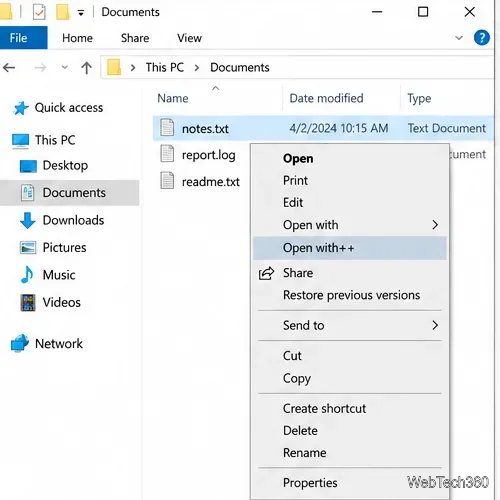
Task: Click Documents in the address bar path
Action: (x=240, y=68)
